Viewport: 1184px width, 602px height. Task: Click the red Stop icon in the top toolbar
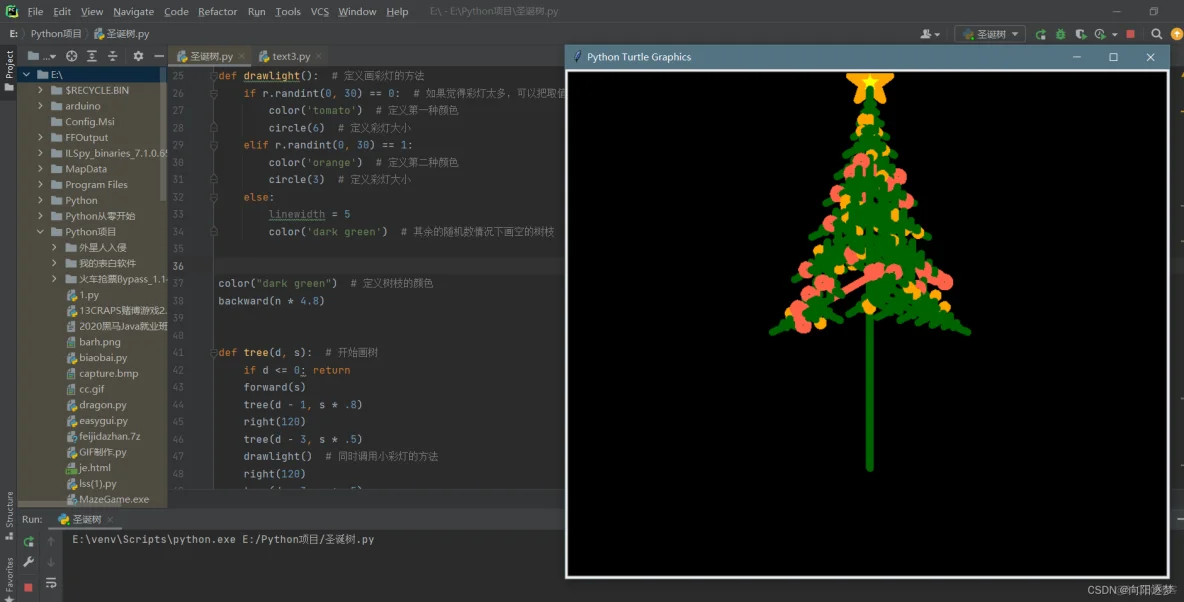click(x=1130, y=34)
